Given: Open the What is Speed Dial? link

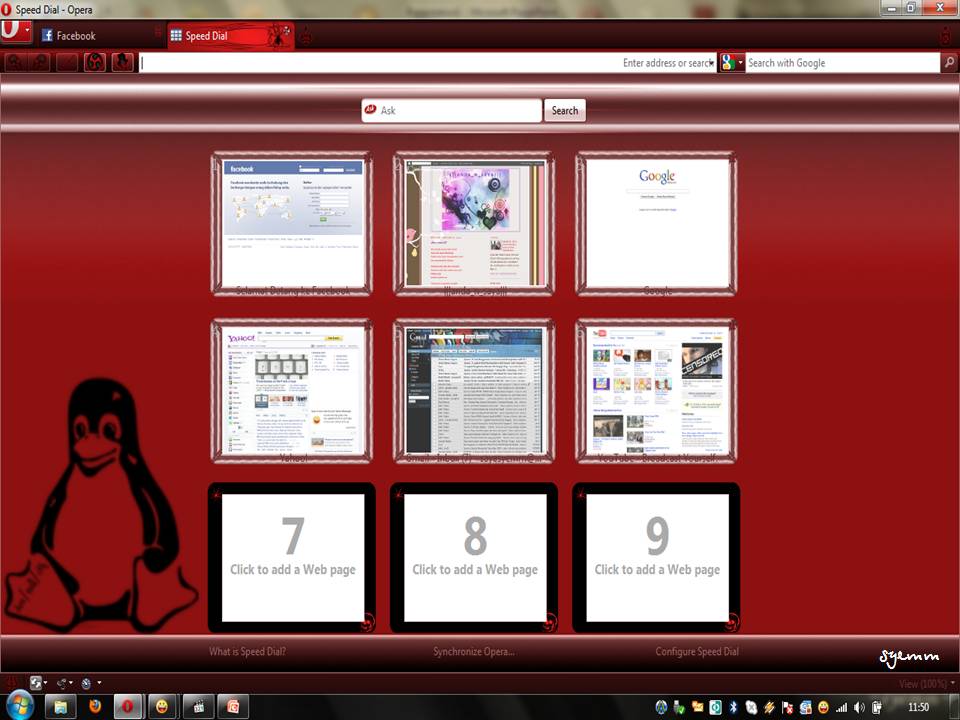Looking at the screenshot, I should (x=247, y=651).
